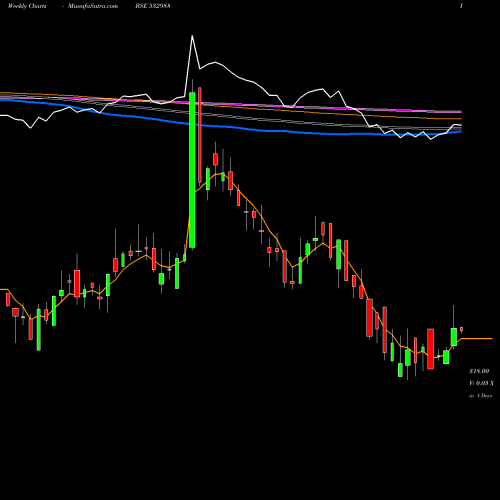Viewport: 500px width, 500px height.
Task: Click the "MunafaSutra.com" label
Action: pyautogui.click(x=93, y=6)
